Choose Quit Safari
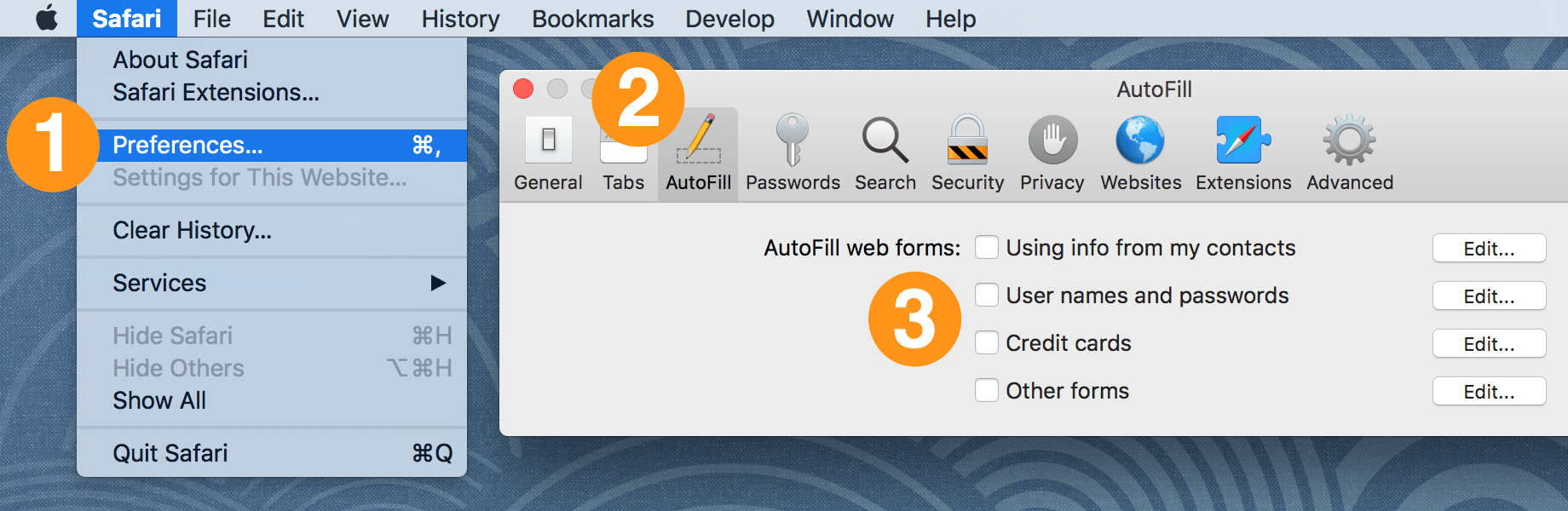The height and width of the screenshot is (511, 1568). pos(272,453)
